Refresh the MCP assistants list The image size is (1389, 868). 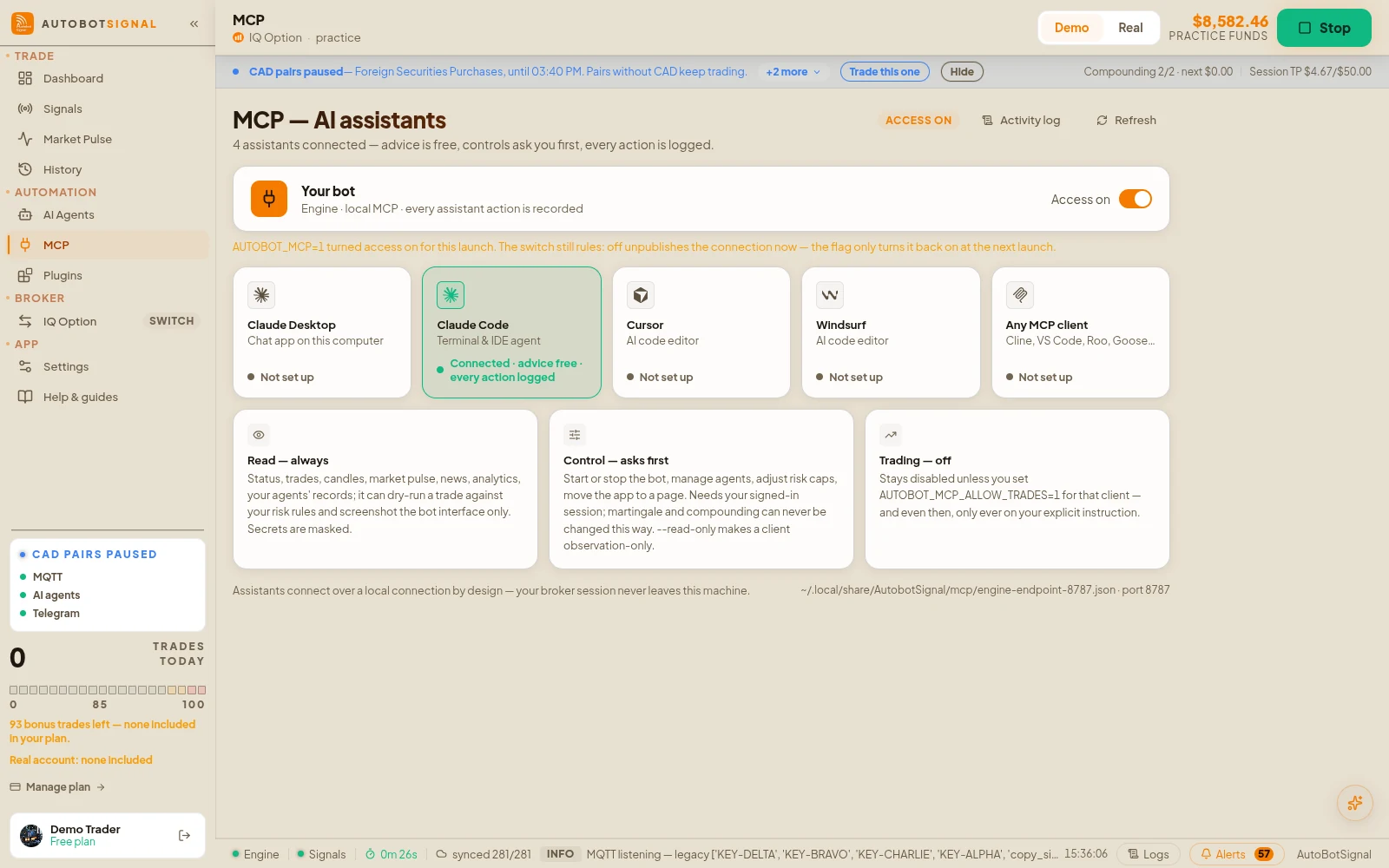coord(1126,121)
